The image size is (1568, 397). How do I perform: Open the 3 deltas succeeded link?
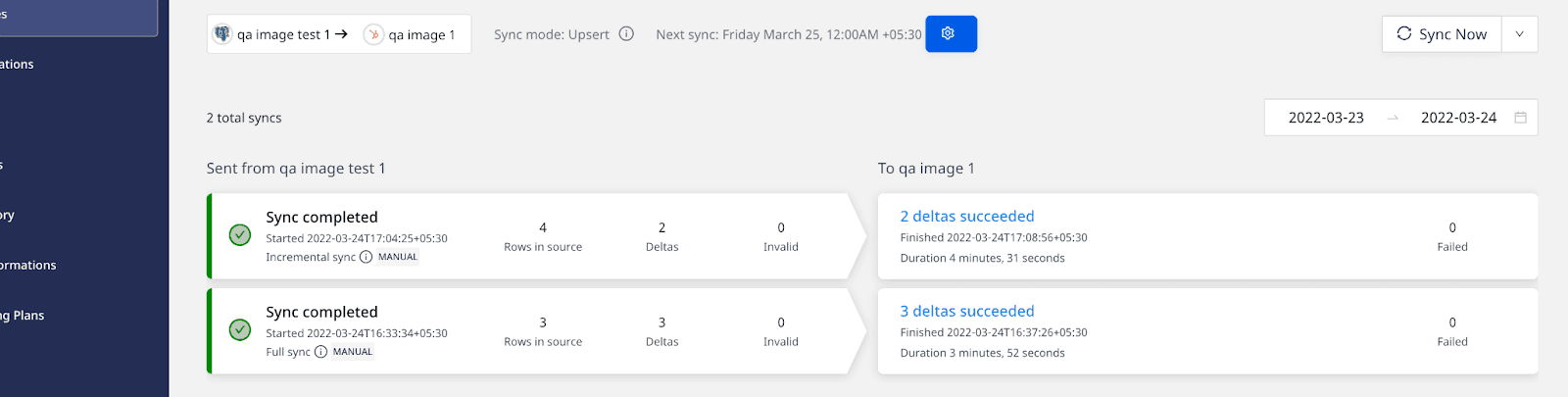click(x=966, y=312)
